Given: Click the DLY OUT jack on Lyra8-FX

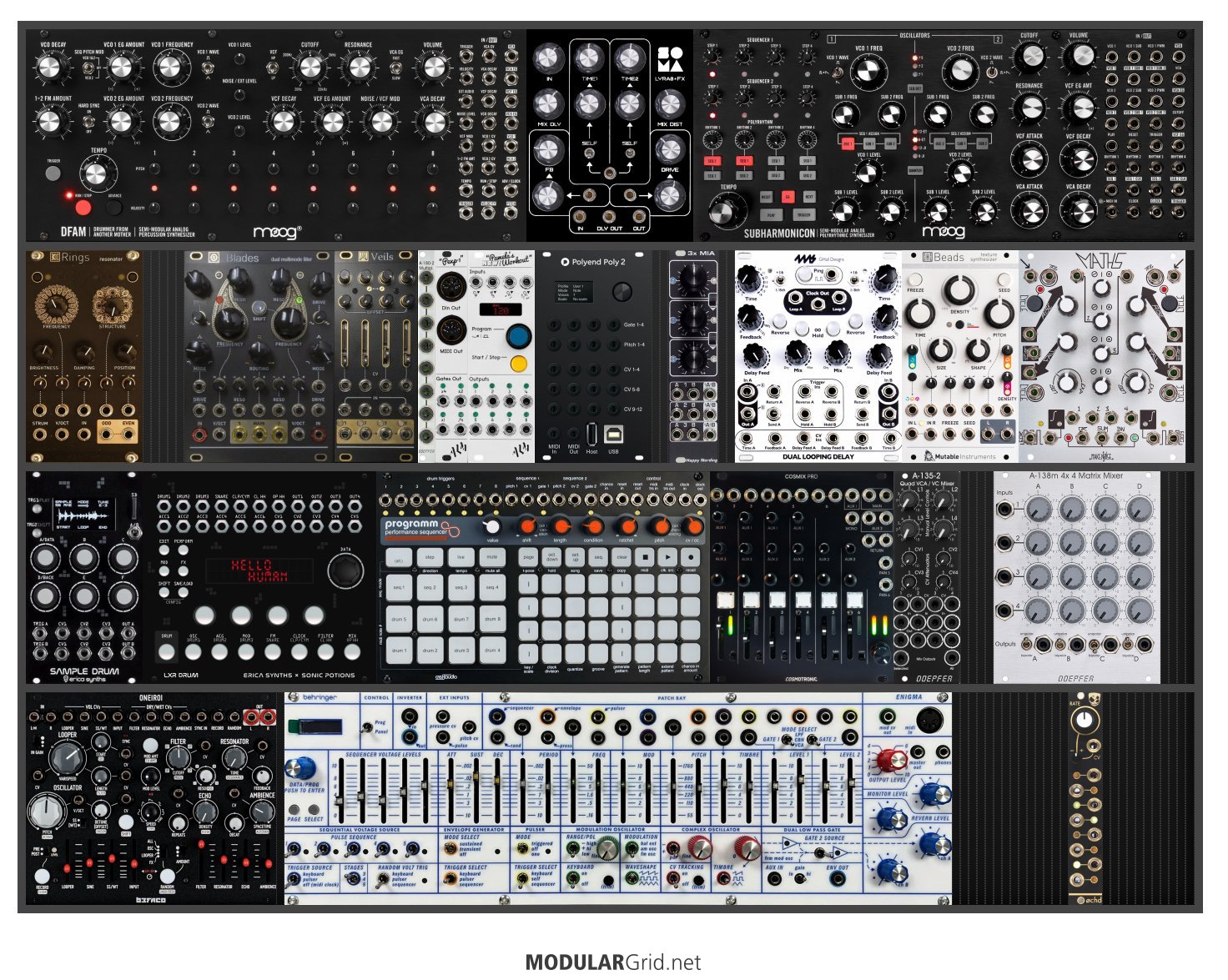Looking at the screenshot, I should point(610,217).
